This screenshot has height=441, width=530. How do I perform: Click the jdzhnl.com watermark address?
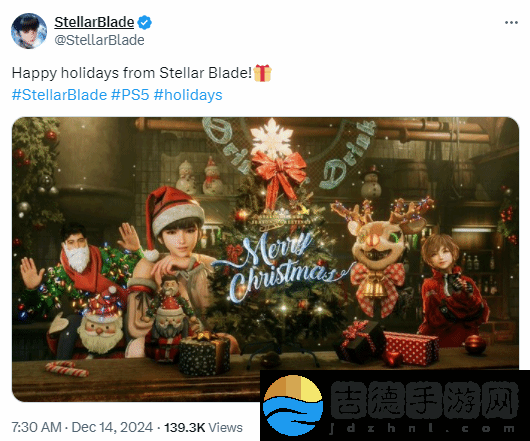tap(423, 428)
